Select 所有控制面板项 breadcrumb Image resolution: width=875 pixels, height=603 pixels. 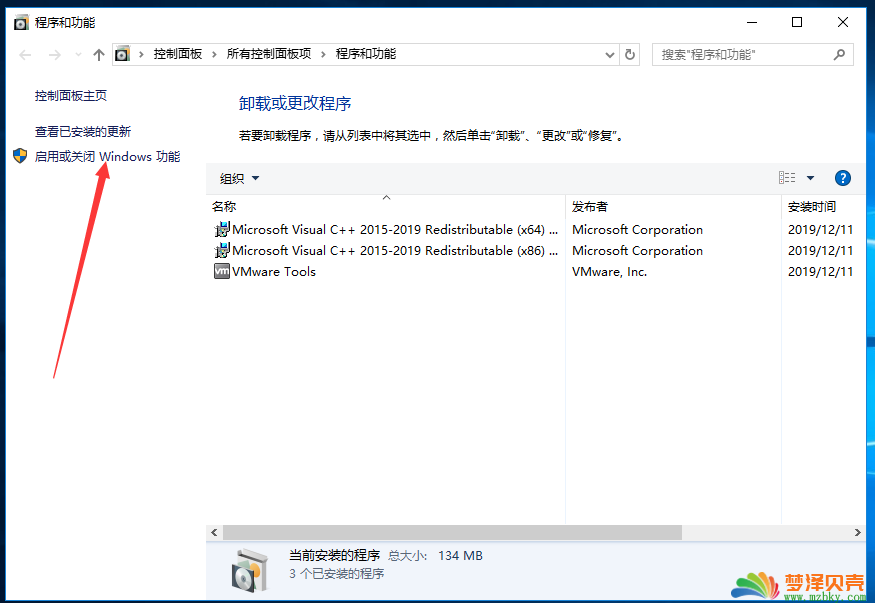[x=268, y=54]
